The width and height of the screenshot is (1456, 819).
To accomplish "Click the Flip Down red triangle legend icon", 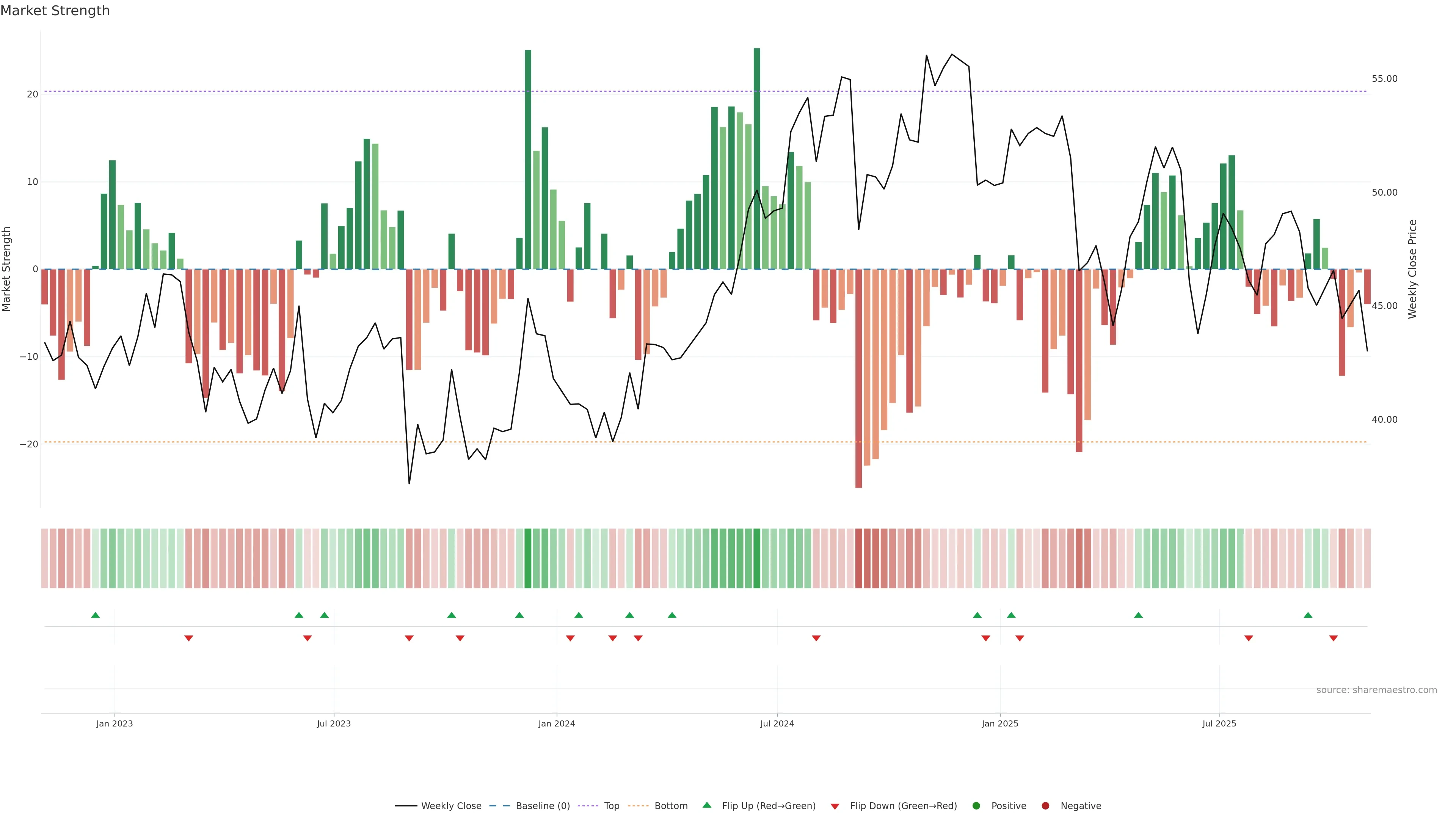I will coord(835,806).
